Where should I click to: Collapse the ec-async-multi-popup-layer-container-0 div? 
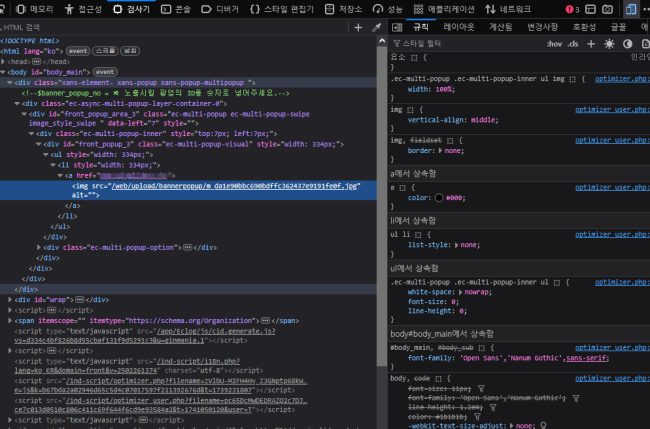pyautogui.click(x=17, y=104)
